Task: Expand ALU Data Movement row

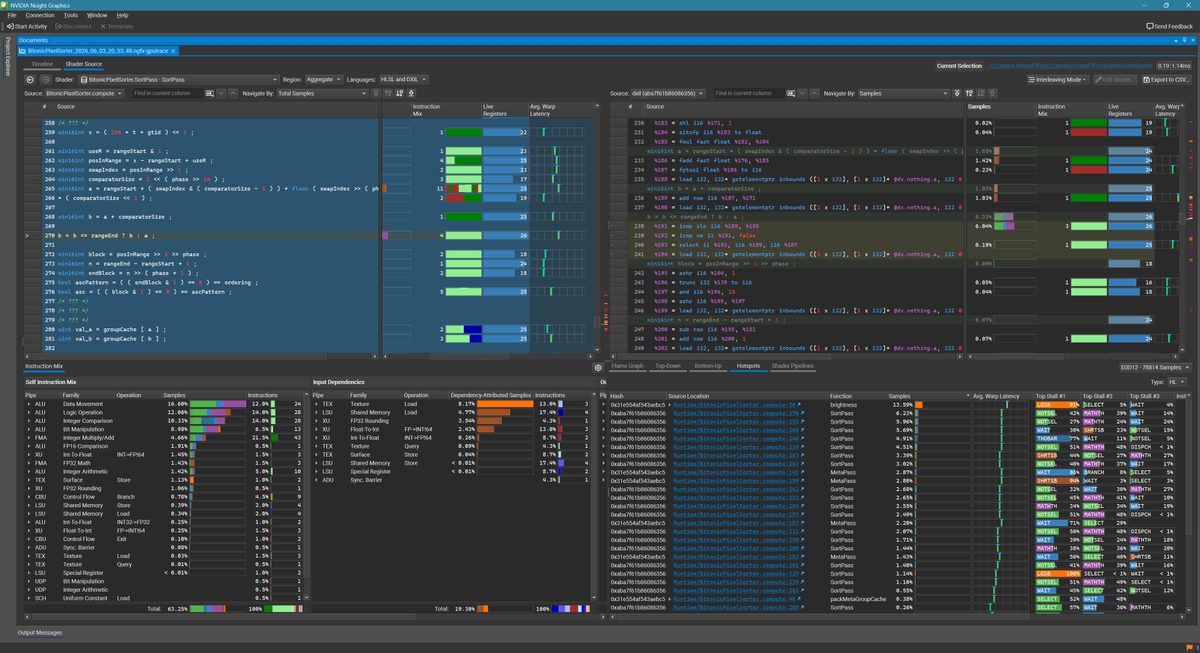Action: click(x=28, y=404)
